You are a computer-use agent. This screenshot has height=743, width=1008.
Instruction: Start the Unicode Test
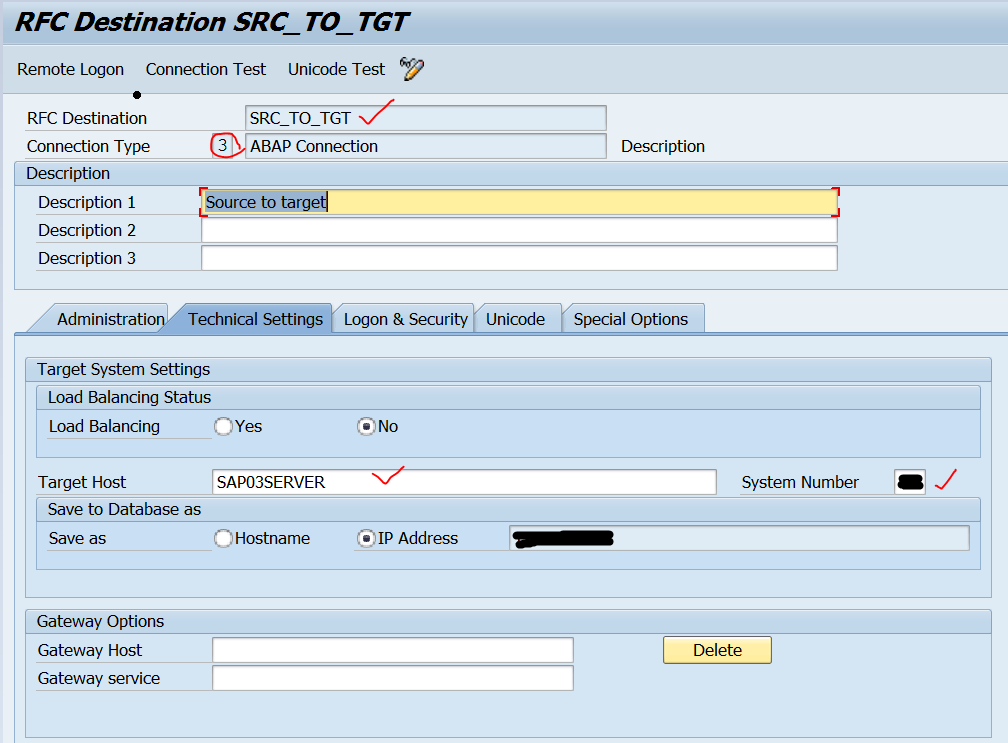click(336, 69)
